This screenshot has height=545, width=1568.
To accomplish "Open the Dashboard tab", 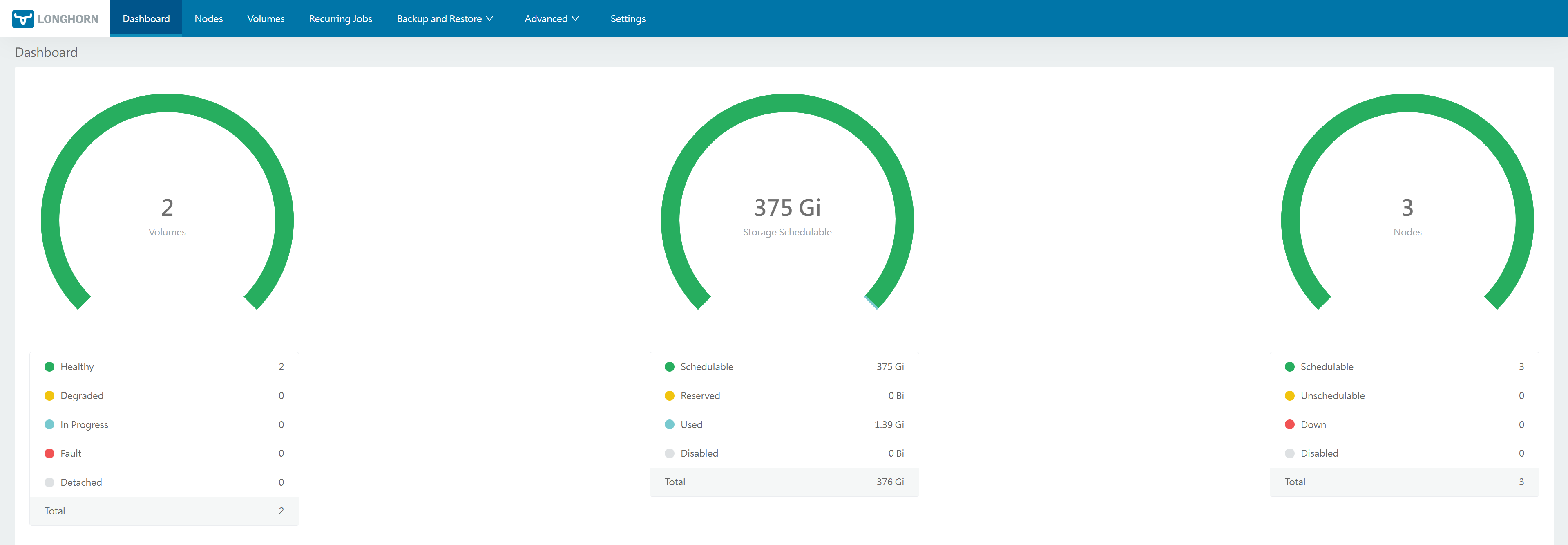I will (146, 18).
